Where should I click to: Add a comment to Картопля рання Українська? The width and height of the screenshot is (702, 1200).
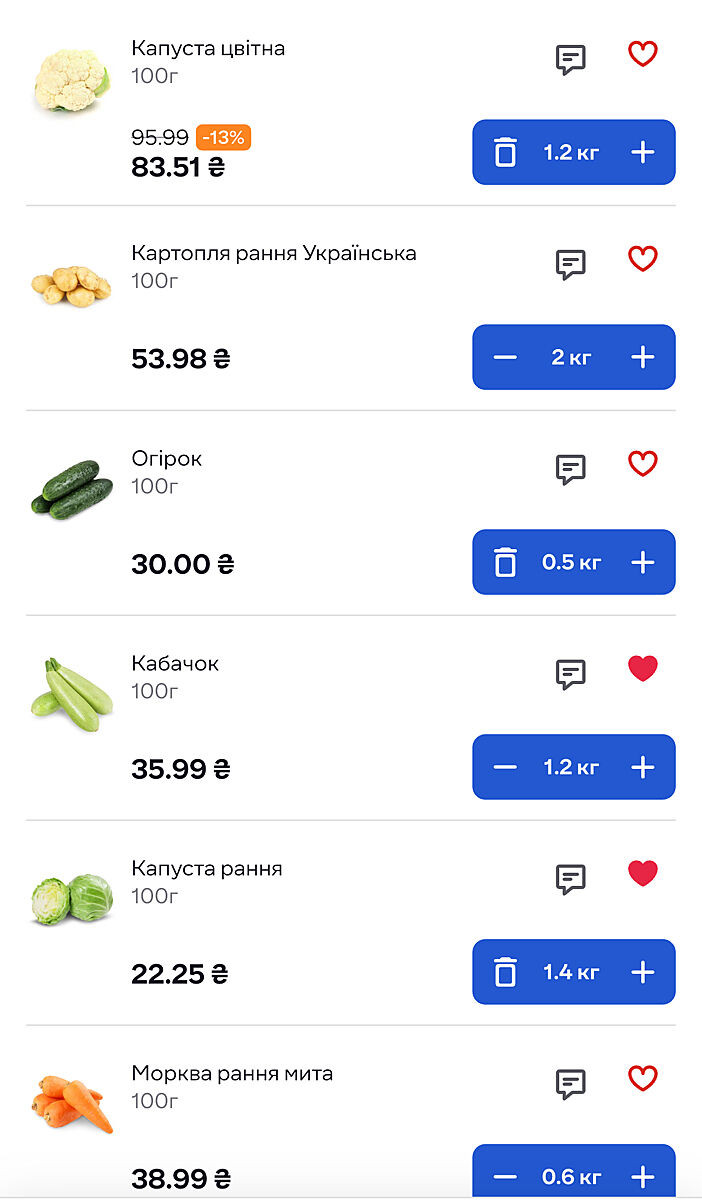pos(570,264)
